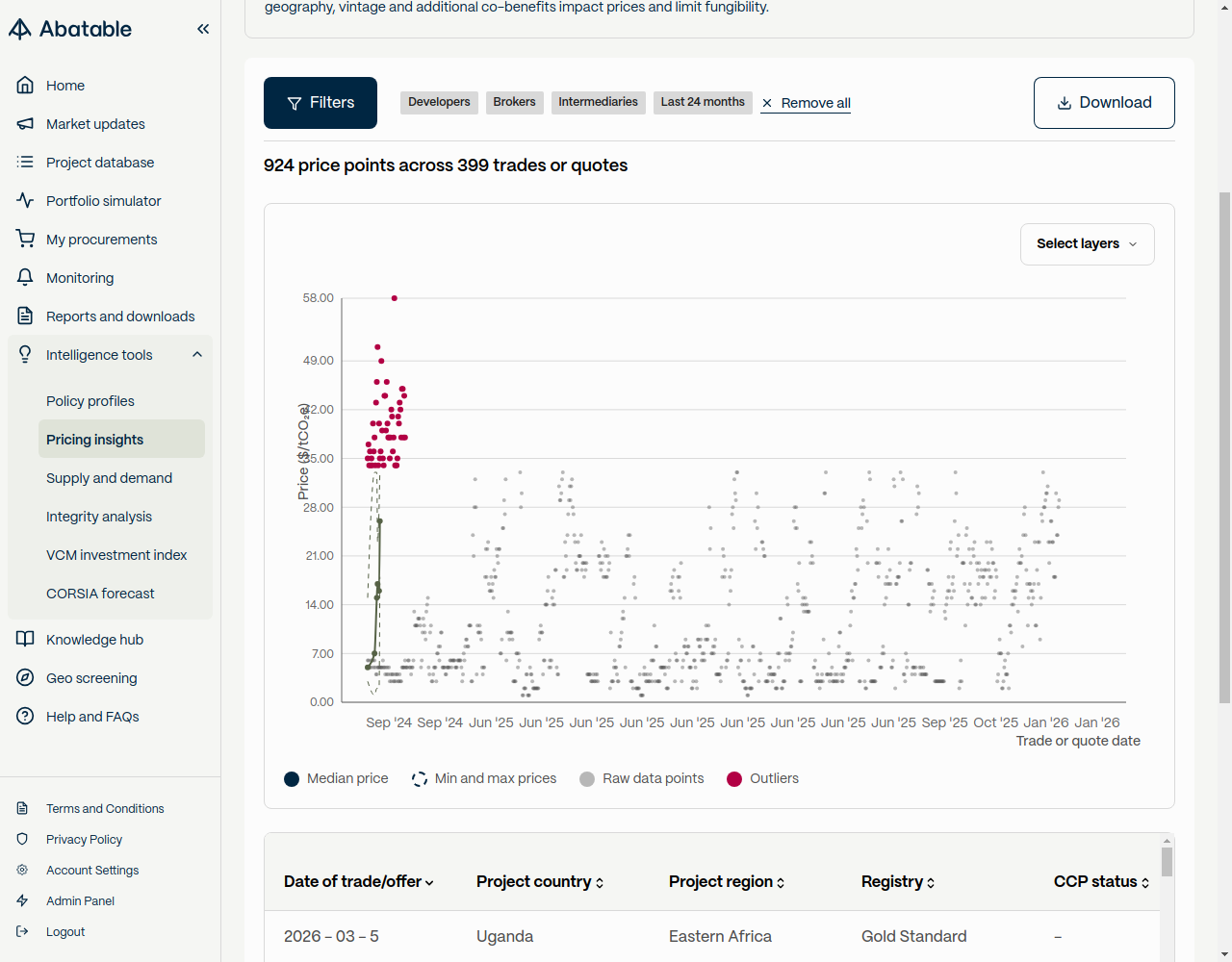
Task: Click the My procurements cart icon
Action: [x=25, y=240]
